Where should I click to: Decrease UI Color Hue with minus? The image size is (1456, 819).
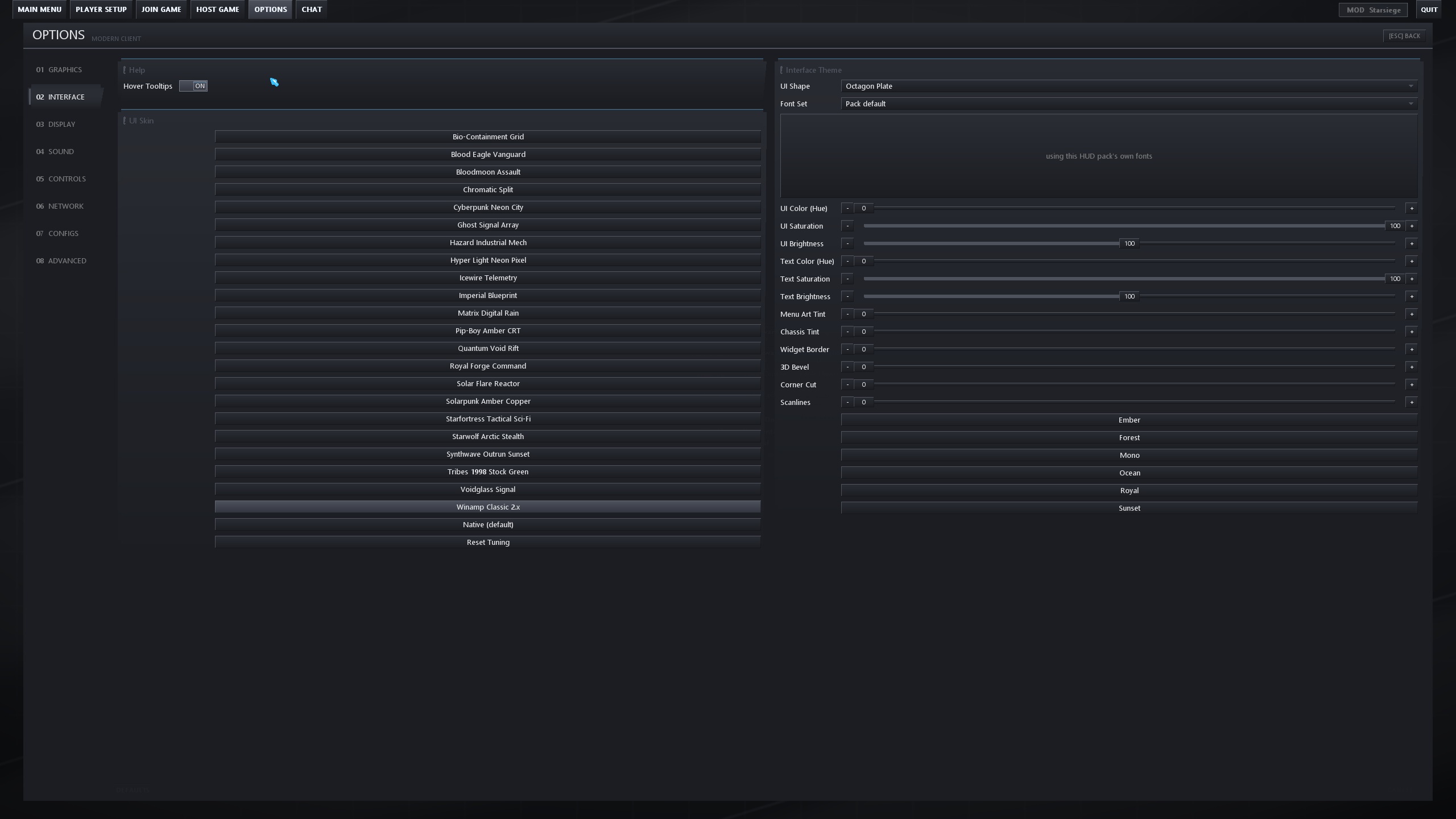[847, 208]
